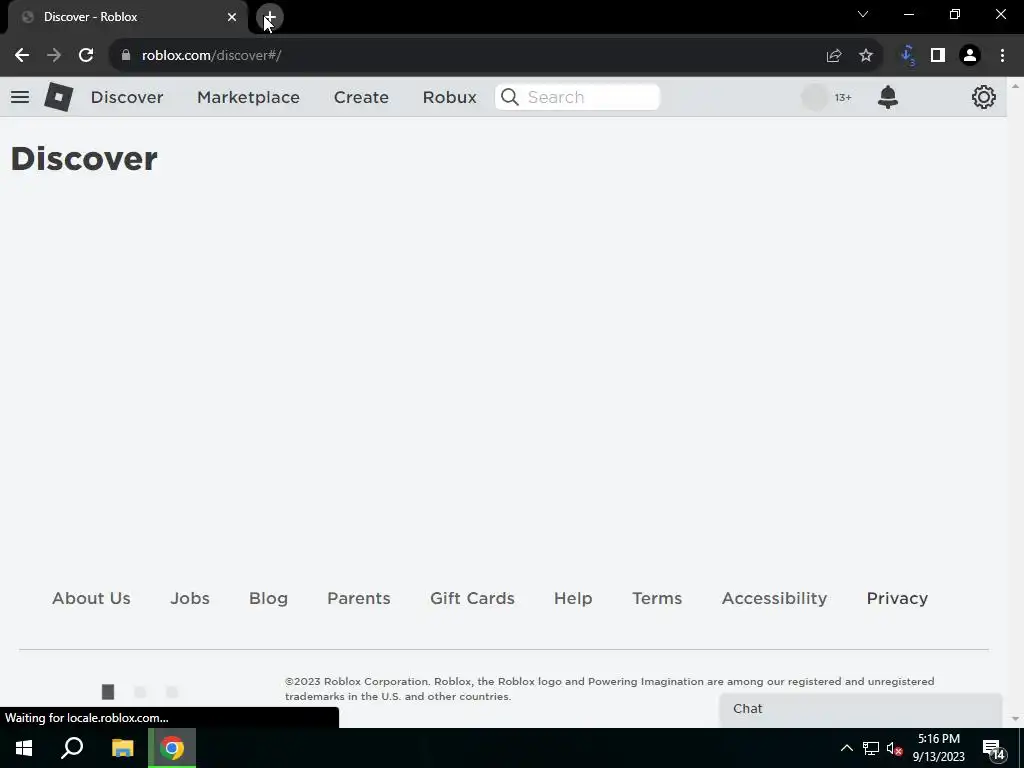Open a new browser tab

click(x=270, y=17)
